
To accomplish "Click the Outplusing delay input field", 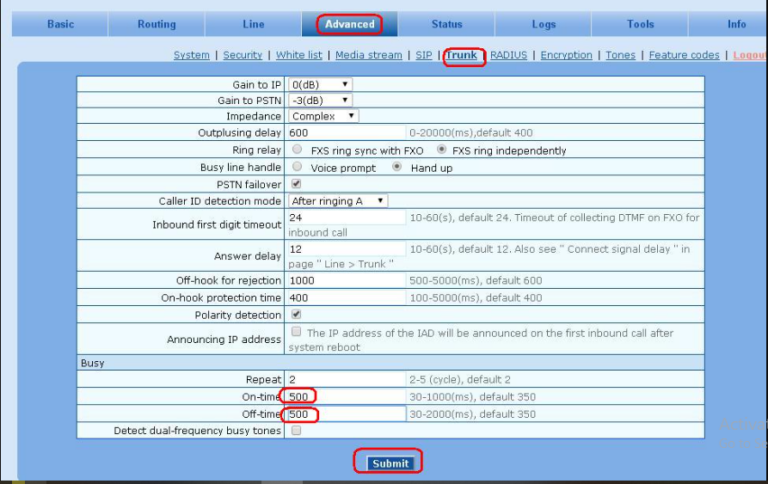I will [x=346, y=133].
